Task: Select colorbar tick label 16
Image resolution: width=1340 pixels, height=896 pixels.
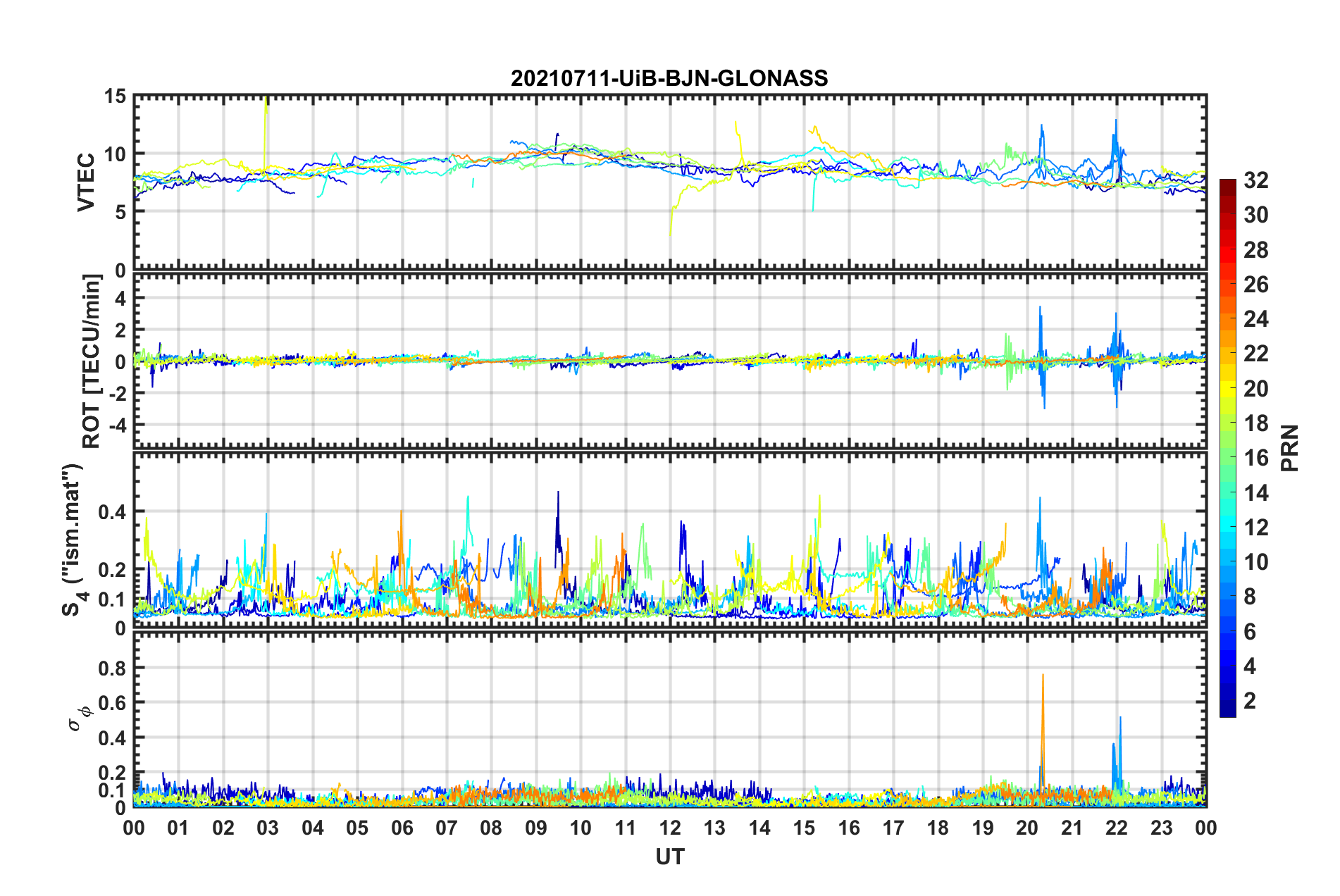Action: pos(1255,458)
